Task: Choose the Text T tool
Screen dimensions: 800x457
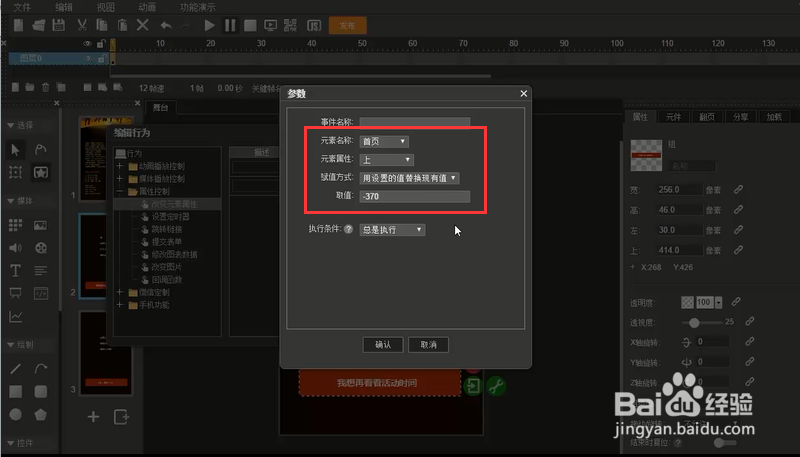Action: pos(15,271)
